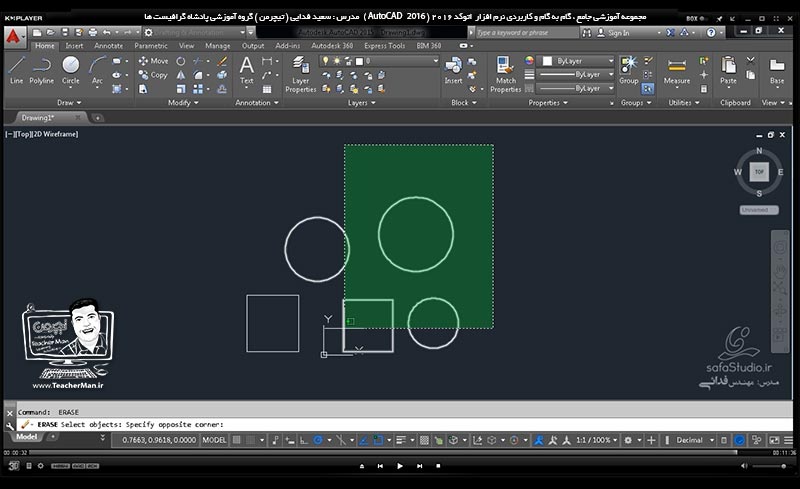Click the ERASE command line input
Image resolution: width=800 pixels, height=489 pixels.
tap(405, 424)
